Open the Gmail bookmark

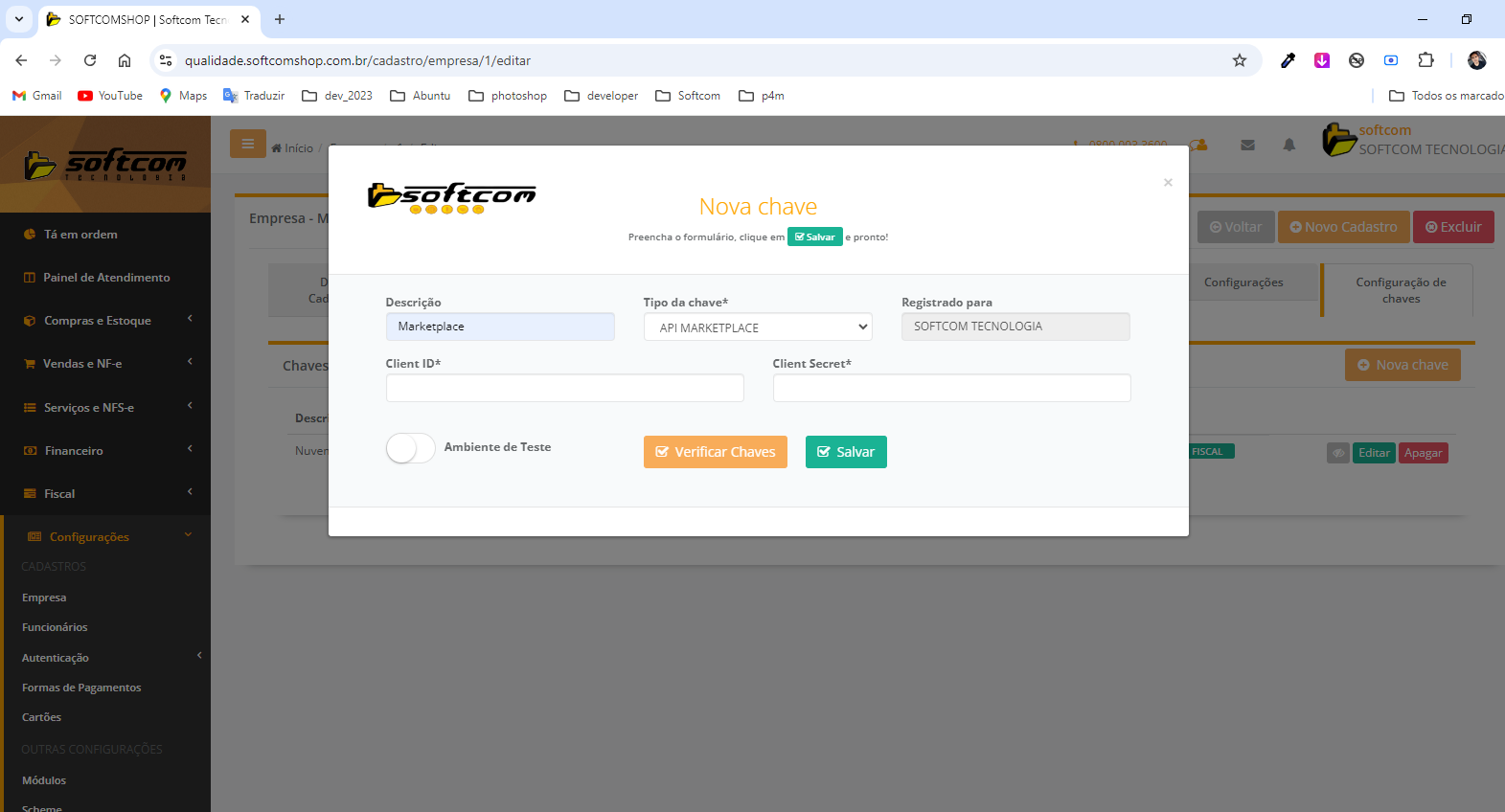pyautogui.click(x=36, y=96)
